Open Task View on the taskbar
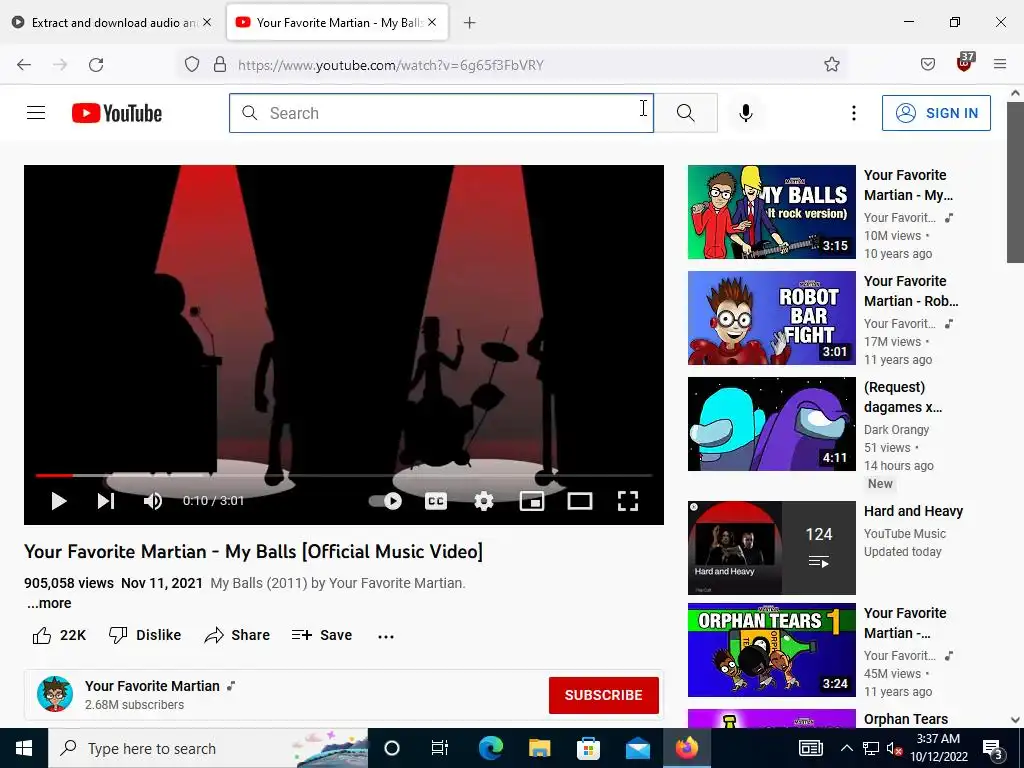Screen dimensions: 1024x768 (440, 748)
